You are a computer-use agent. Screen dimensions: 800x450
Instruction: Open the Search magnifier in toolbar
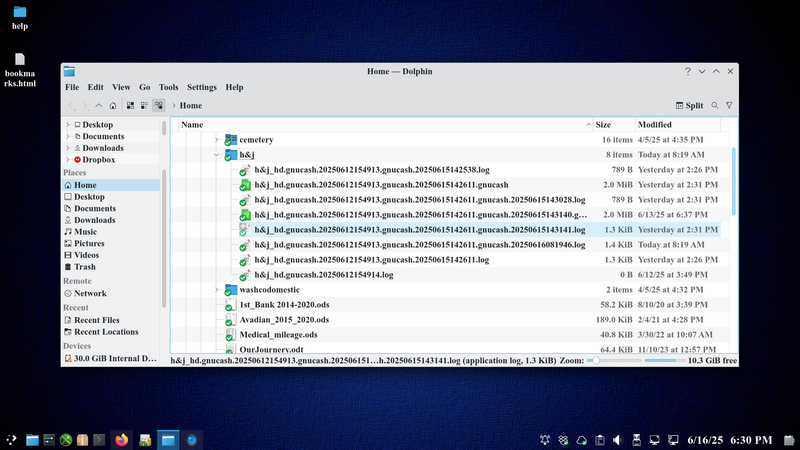(x=715, y=105)
